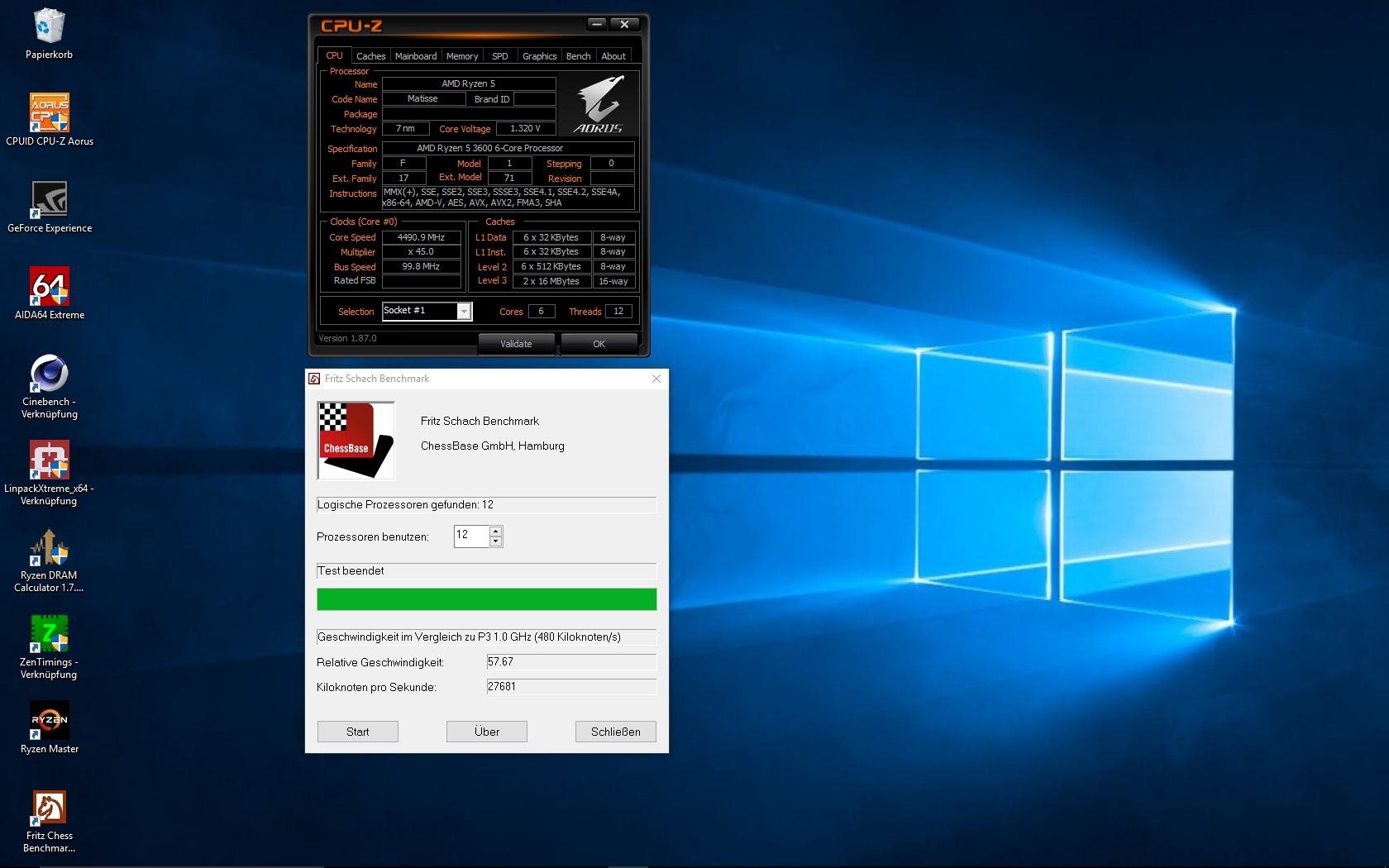Viewport: 1389px width, 868px height.
Task: Switch to the CPU tab
Action: pyautogui.click(x=334, y=55)
